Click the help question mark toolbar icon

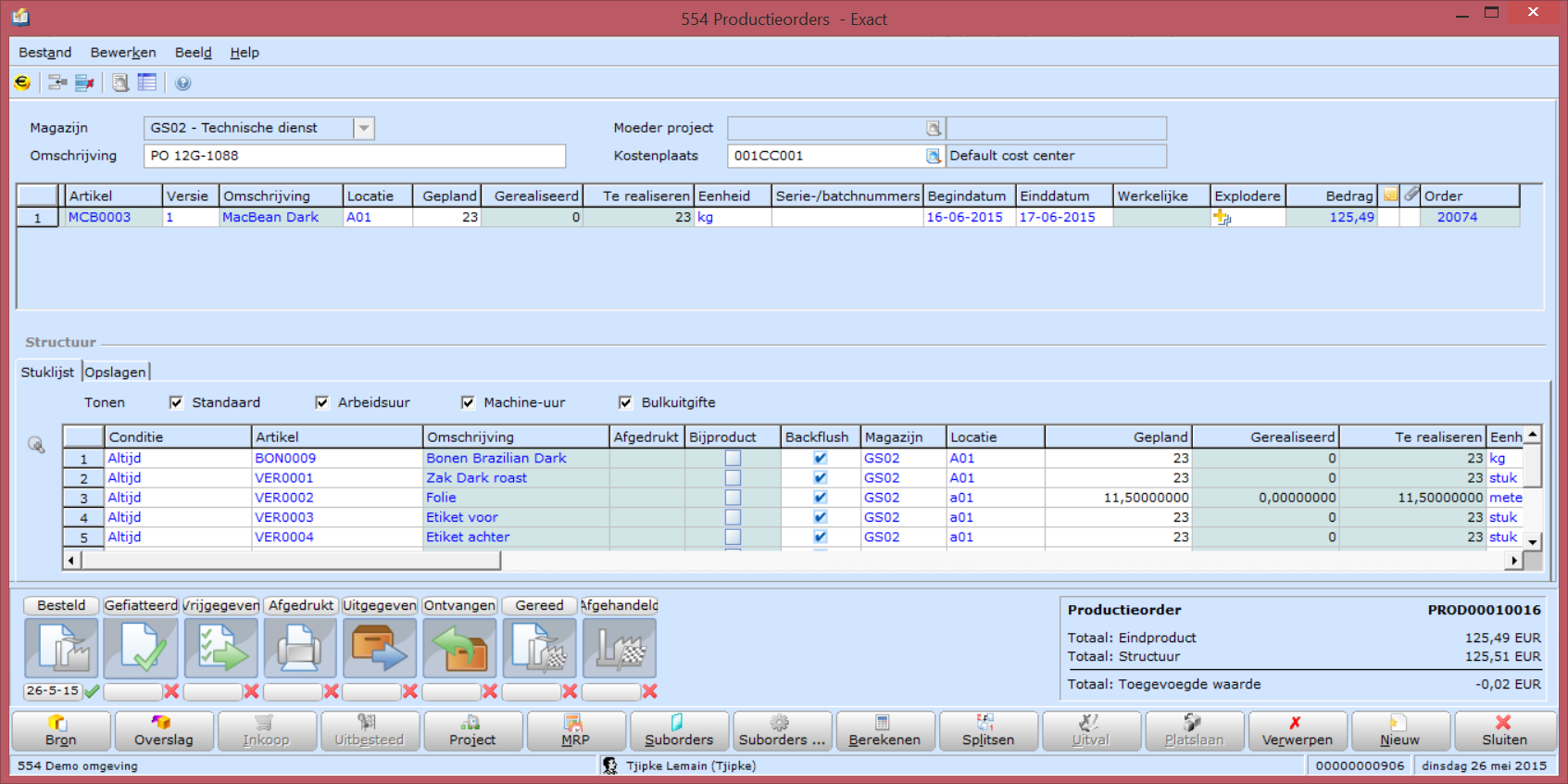click(183, 83)
